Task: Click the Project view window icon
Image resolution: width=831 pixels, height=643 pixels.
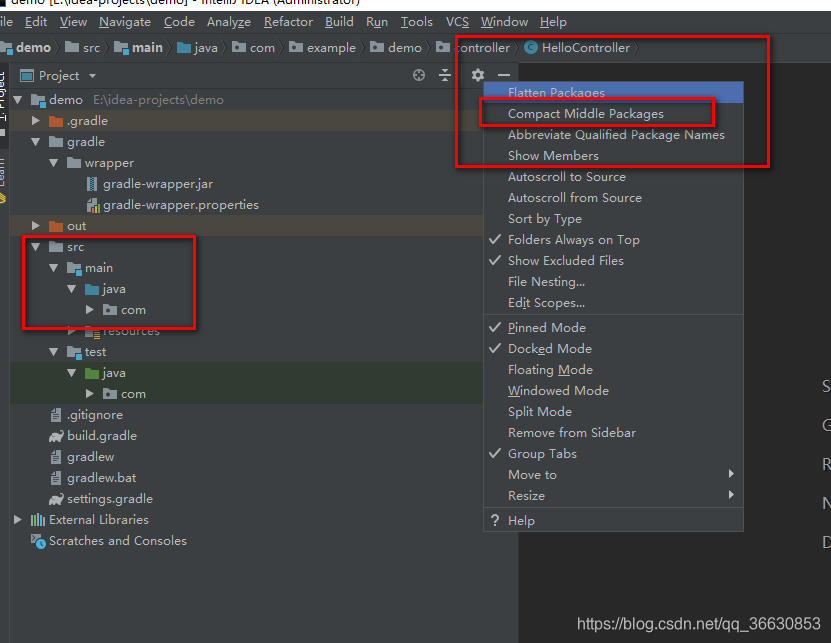Action: click(26, 76)
